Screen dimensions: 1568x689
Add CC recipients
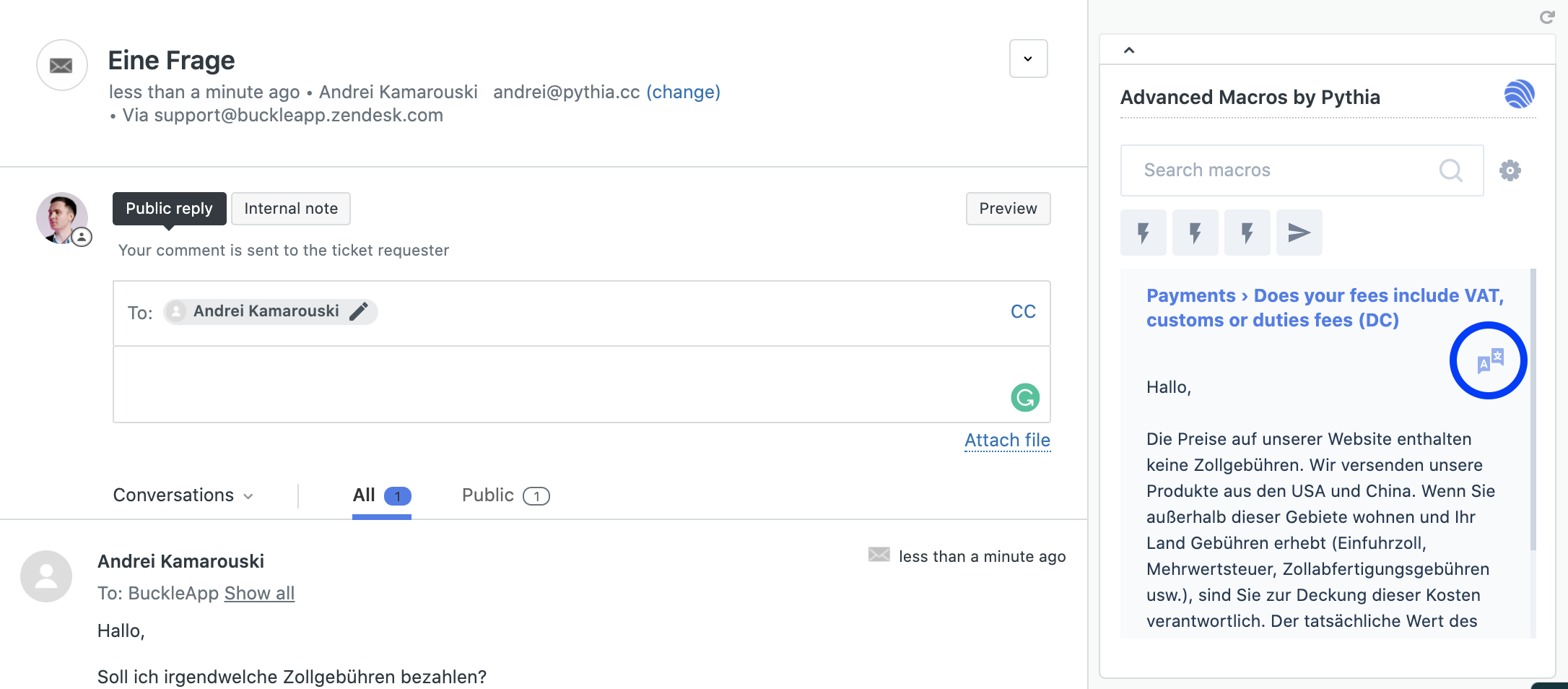pos(1023,311)
